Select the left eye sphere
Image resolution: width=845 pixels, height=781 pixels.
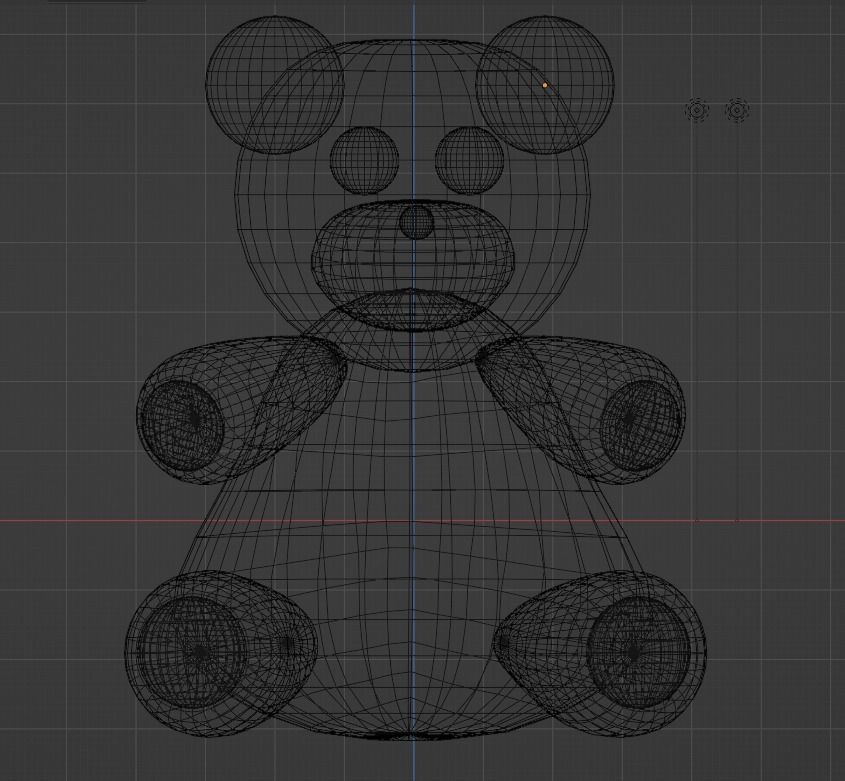(364, 161)
